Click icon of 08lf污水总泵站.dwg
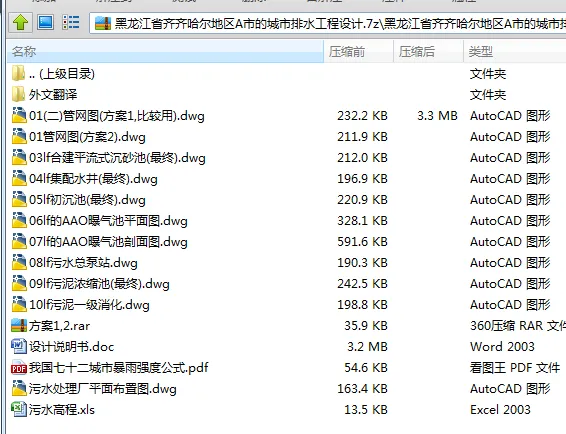 pos(19,262)
